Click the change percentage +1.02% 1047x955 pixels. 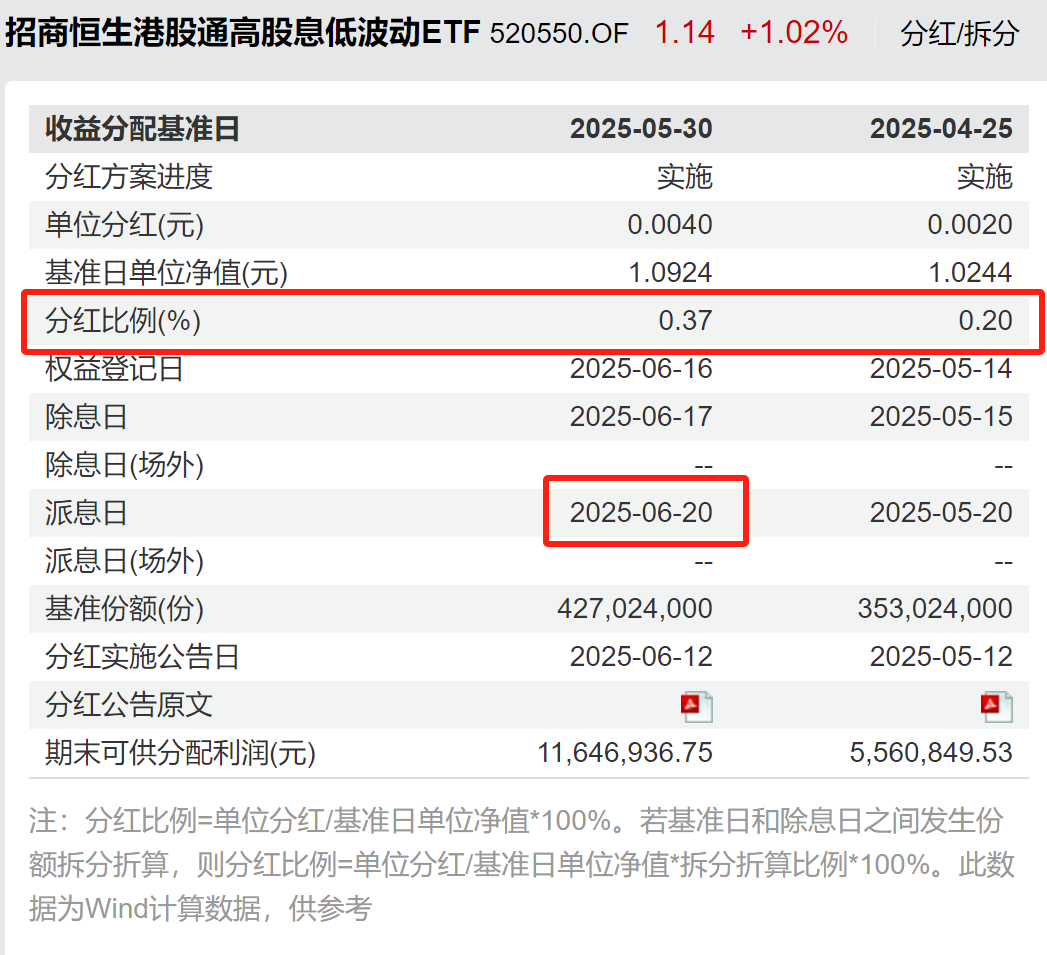(x=794, y=32)
